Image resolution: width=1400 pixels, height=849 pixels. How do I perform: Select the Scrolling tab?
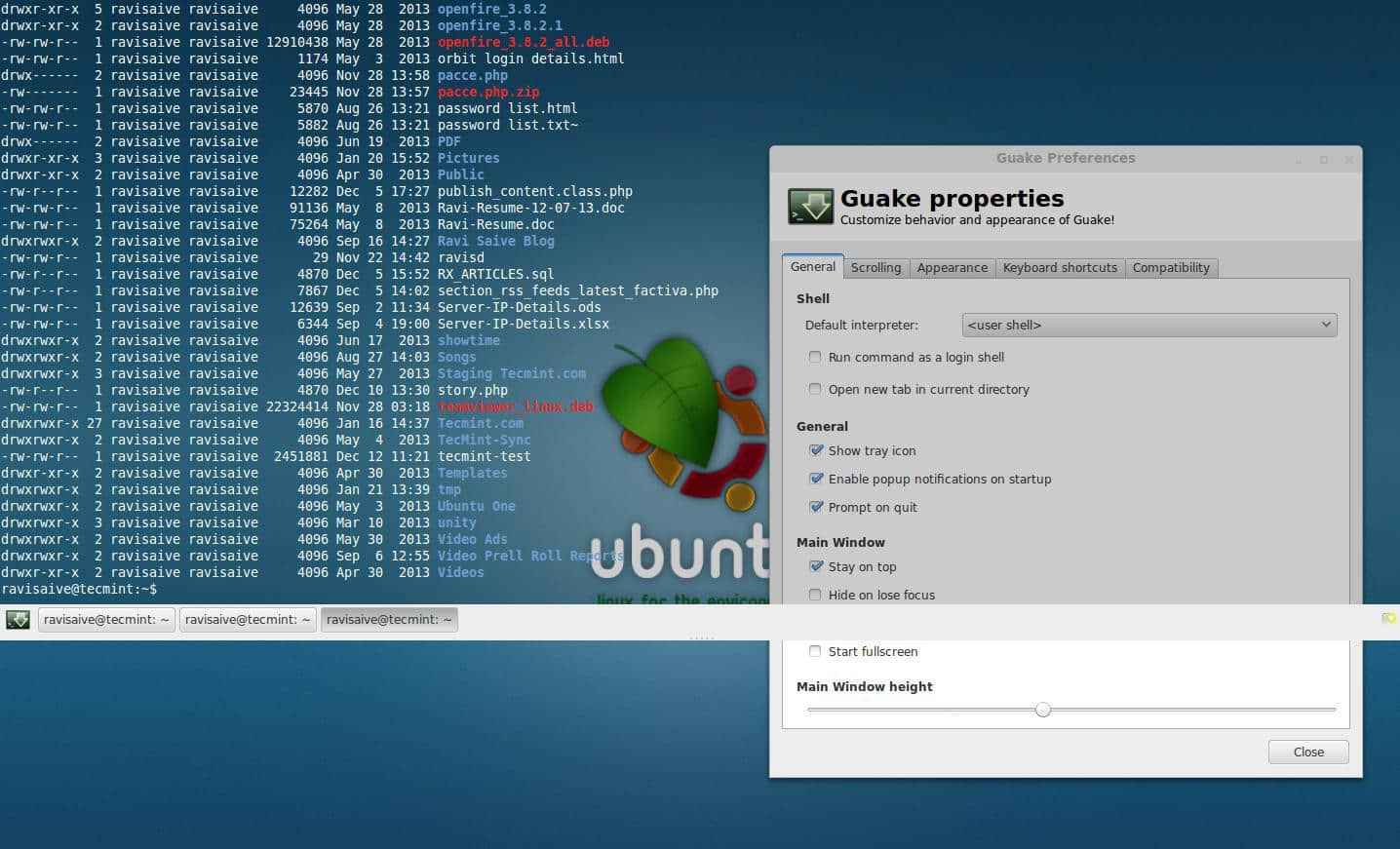875,268
